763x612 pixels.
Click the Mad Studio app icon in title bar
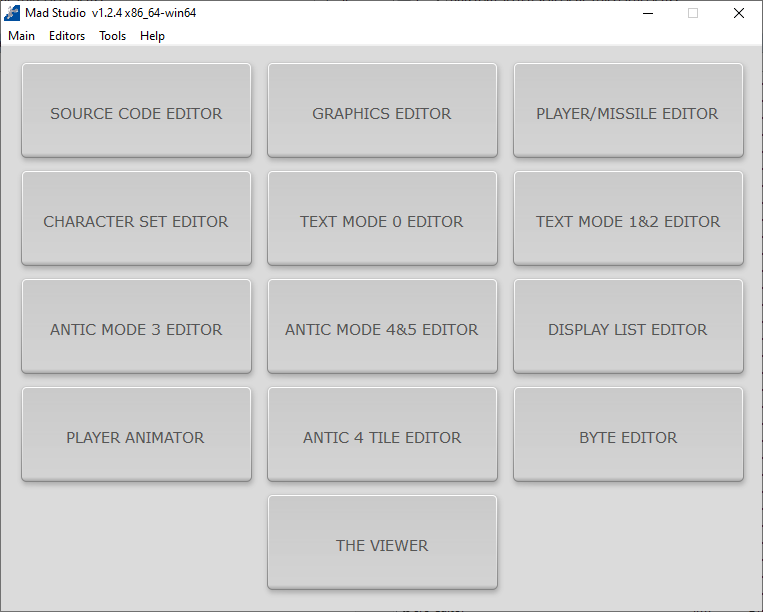point(13,13)
